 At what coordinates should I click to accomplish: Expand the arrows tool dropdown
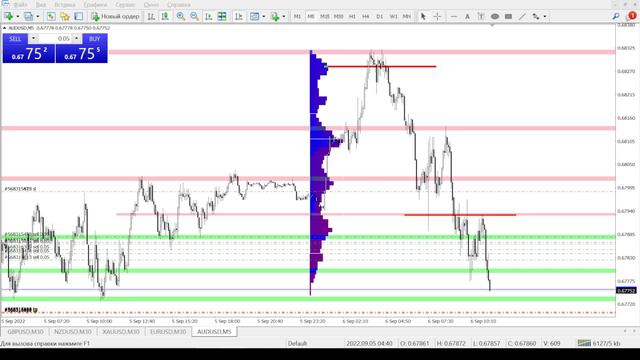click(x=545, y=16)
